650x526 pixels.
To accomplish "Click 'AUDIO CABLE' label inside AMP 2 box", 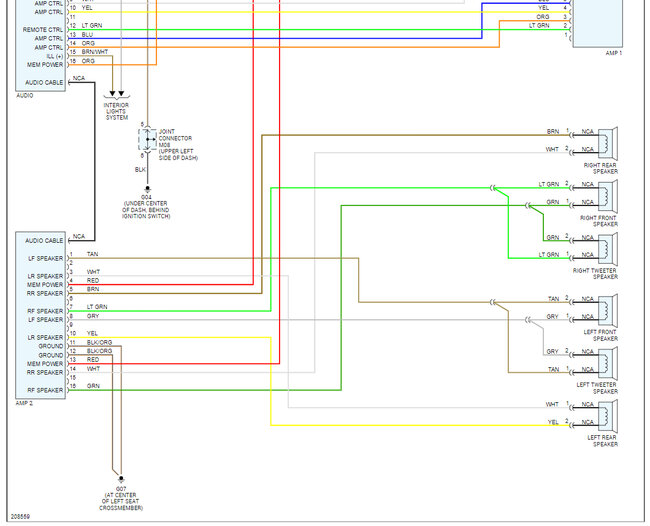I will click(x=44, y=241).
